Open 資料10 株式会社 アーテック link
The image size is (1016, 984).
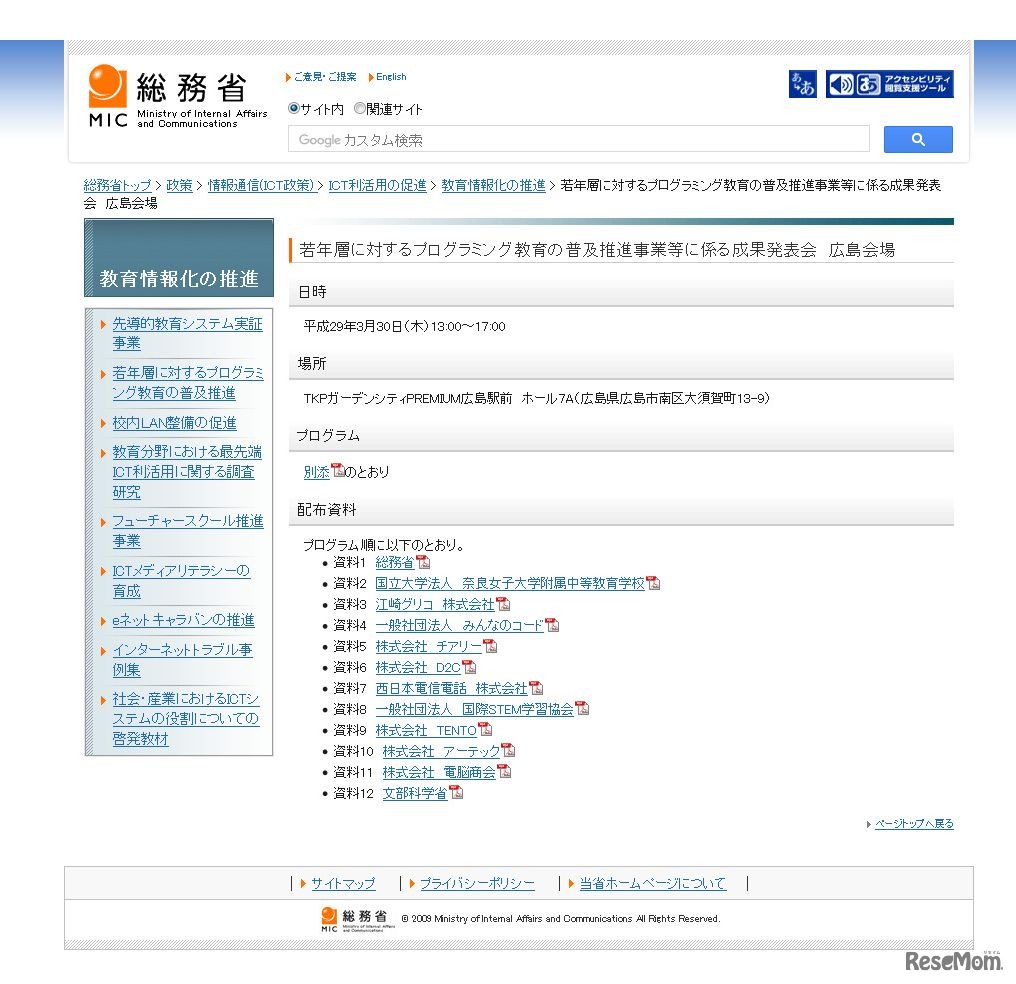pyautogui.click(x=441, y=751)
